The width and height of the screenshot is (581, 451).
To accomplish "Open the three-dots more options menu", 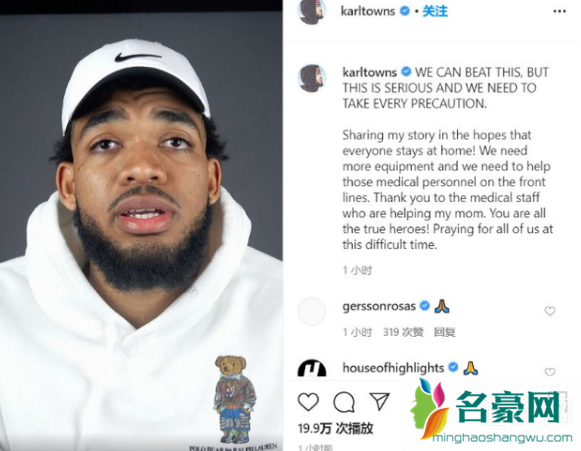I will (x=559, y=11).
